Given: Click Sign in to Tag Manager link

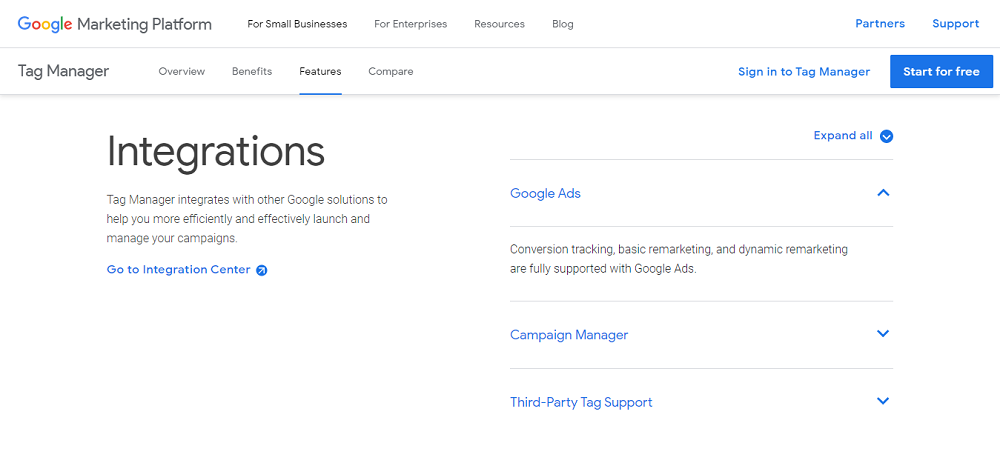Looking at the screenshot, I should coord(803,72).
